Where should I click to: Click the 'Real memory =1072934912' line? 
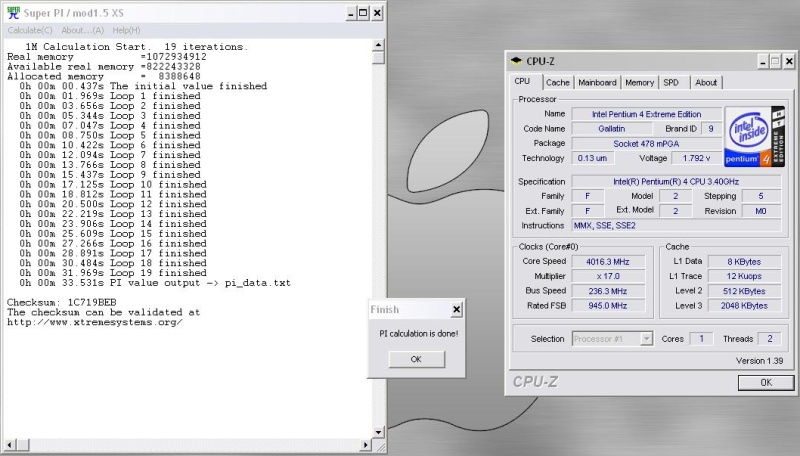[x=107, y=57]
